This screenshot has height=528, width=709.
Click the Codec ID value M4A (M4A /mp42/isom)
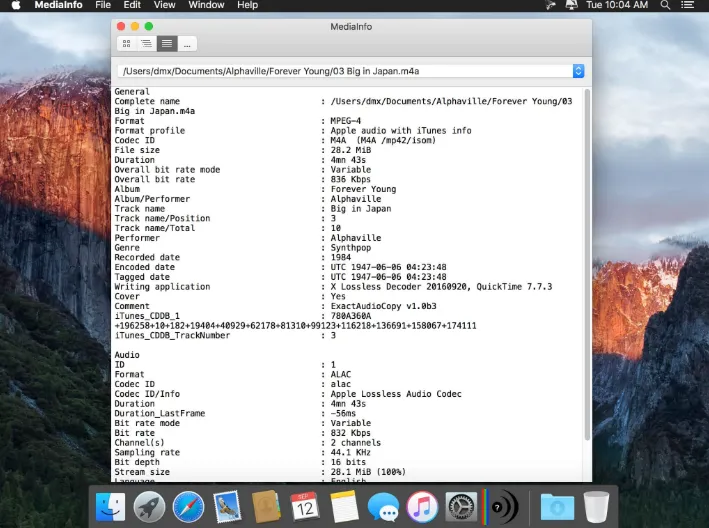(383, 140)
